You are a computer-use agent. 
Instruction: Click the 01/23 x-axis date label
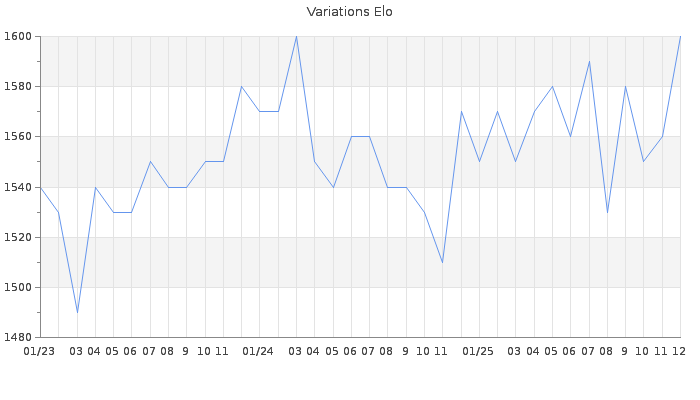click(x=39, y=351)
